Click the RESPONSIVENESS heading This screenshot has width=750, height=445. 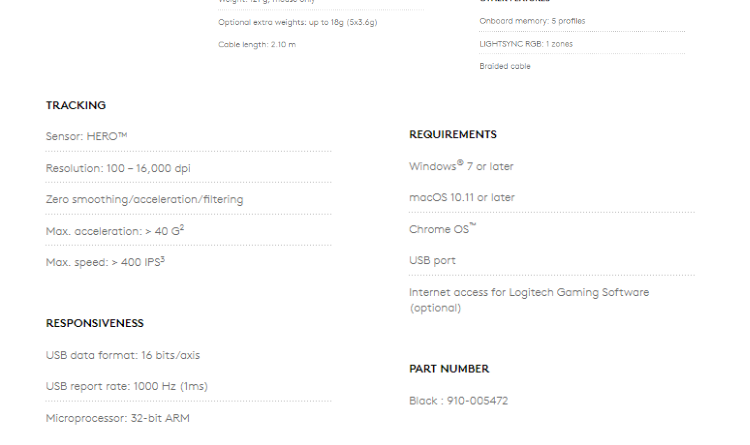95,323
